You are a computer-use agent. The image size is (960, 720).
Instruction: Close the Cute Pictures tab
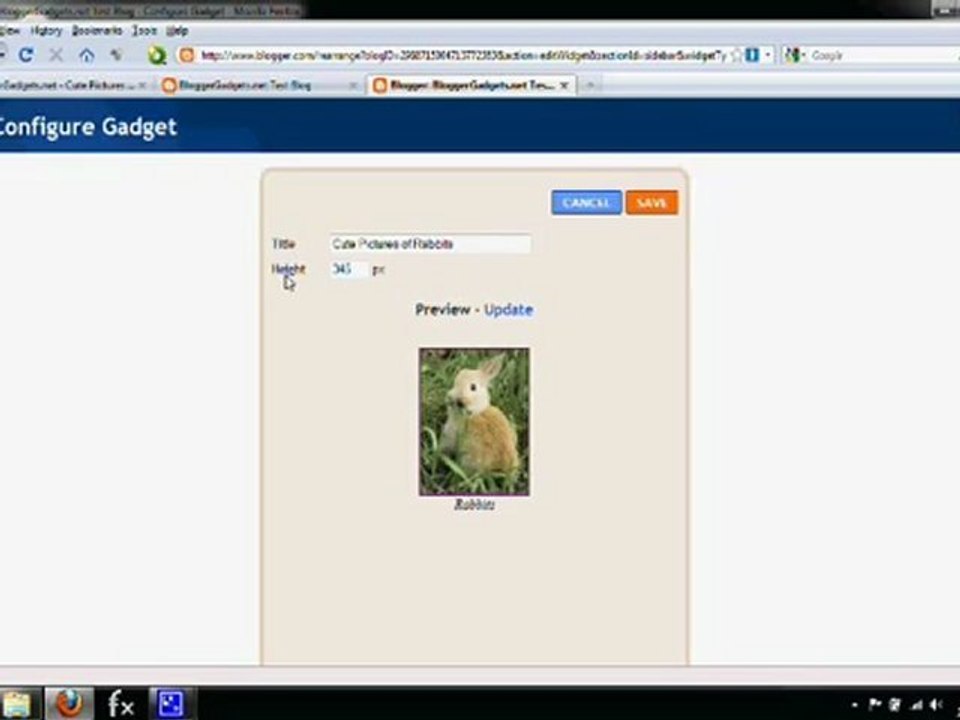click(142, 85)
